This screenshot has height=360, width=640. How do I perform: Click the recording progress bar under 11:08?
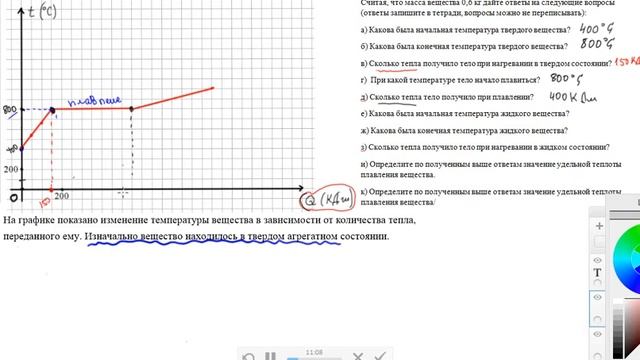313,358
